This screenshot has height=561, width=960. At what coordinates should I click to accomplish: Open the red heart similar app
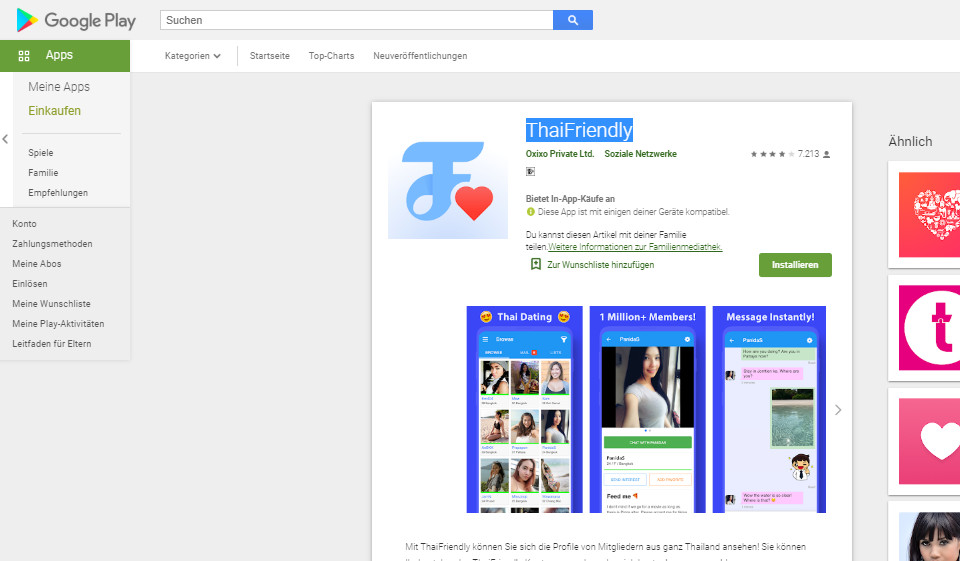coord(929,213)
